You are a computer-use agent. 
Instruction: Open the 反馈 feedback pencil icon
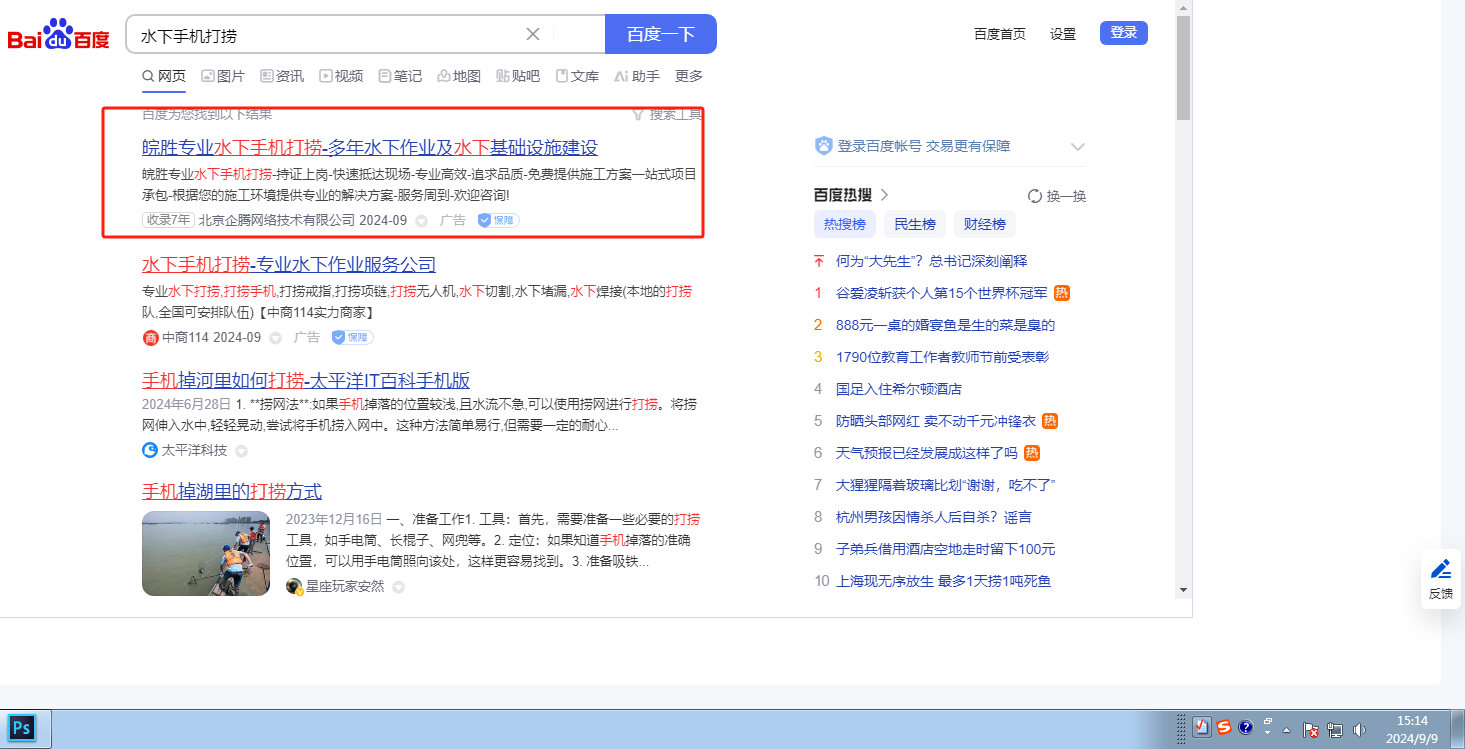coord(1441,570)
